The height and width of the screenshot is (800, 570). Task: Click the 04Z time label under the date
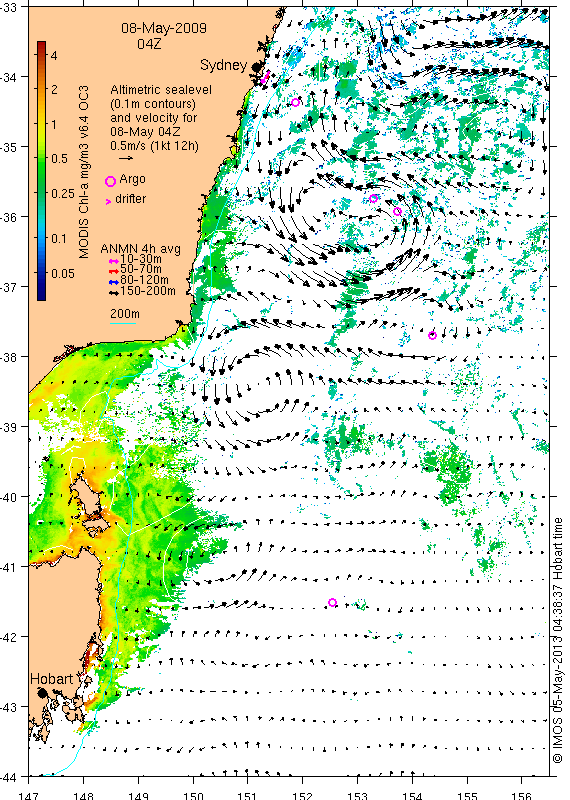150,44
